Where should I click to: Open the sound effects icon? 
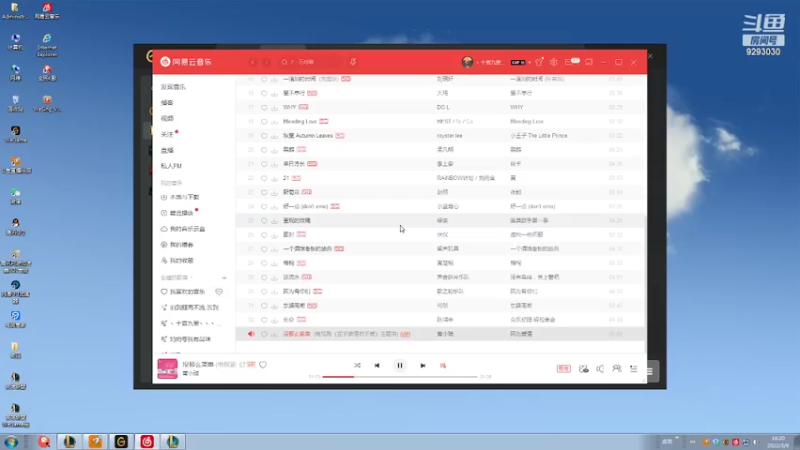pyautogui.click(x=584, y=368)
